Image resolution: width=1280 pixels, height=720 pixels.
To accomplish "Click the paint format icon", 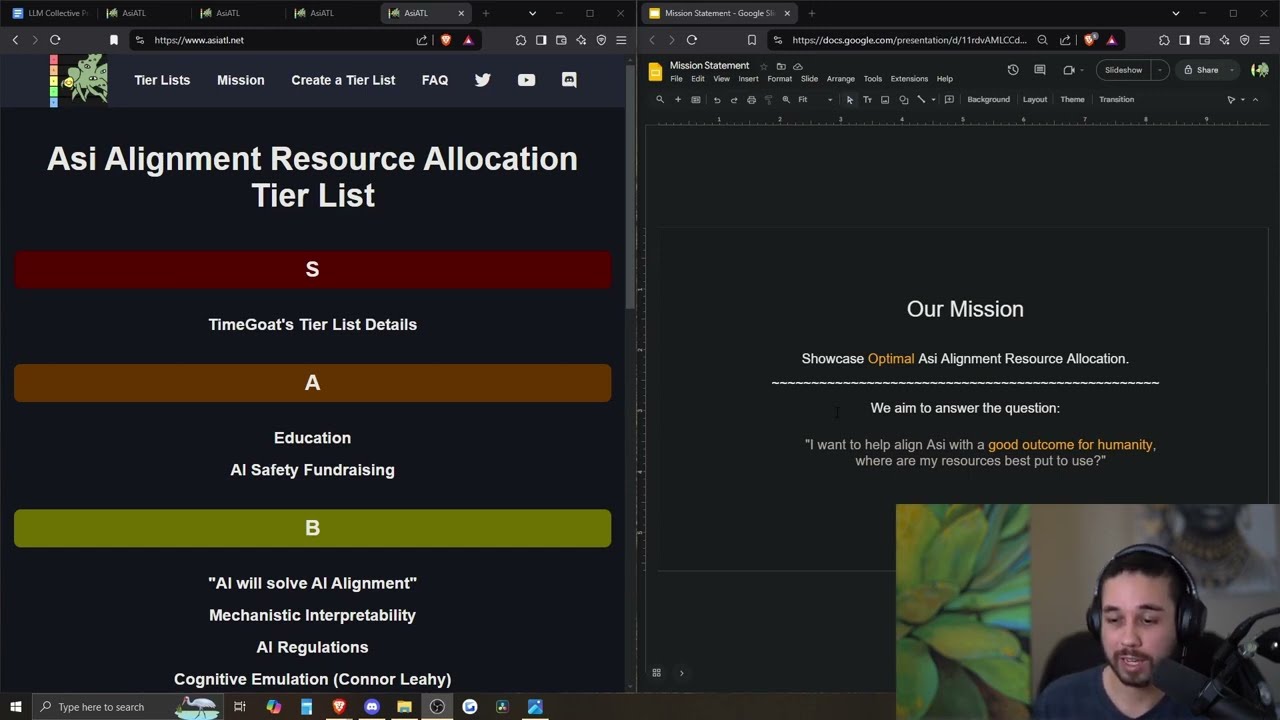I will pos(768,100).
